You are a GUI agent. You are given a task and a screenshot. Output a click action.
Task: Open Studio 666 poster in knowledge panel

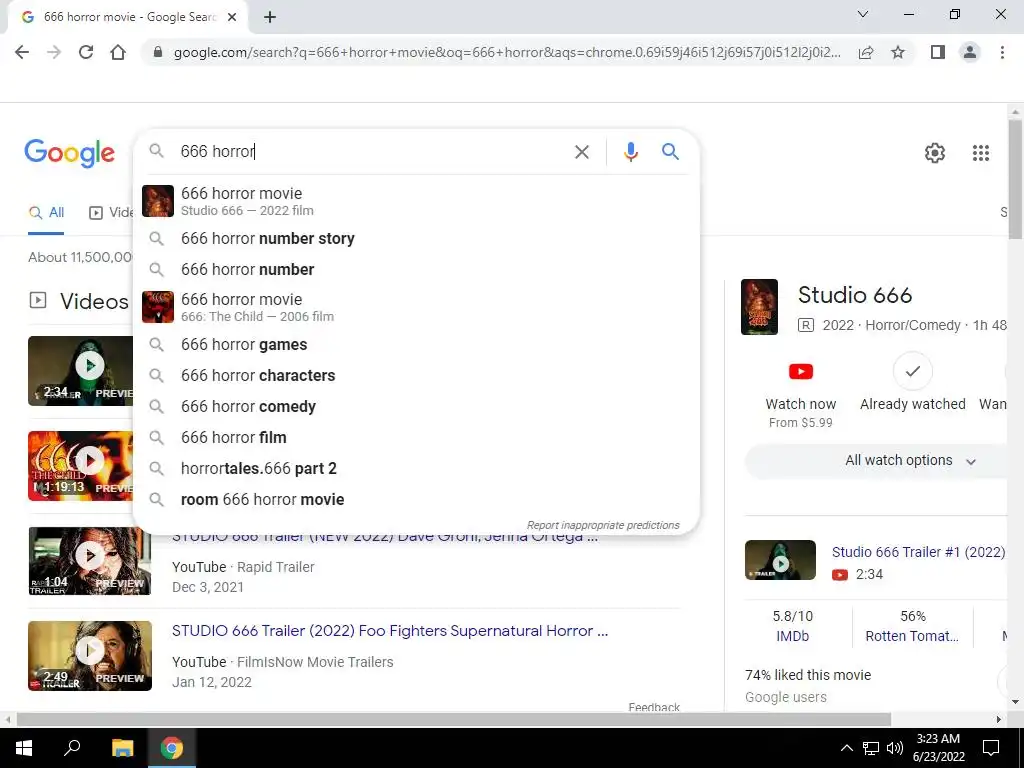pos(759,307)
